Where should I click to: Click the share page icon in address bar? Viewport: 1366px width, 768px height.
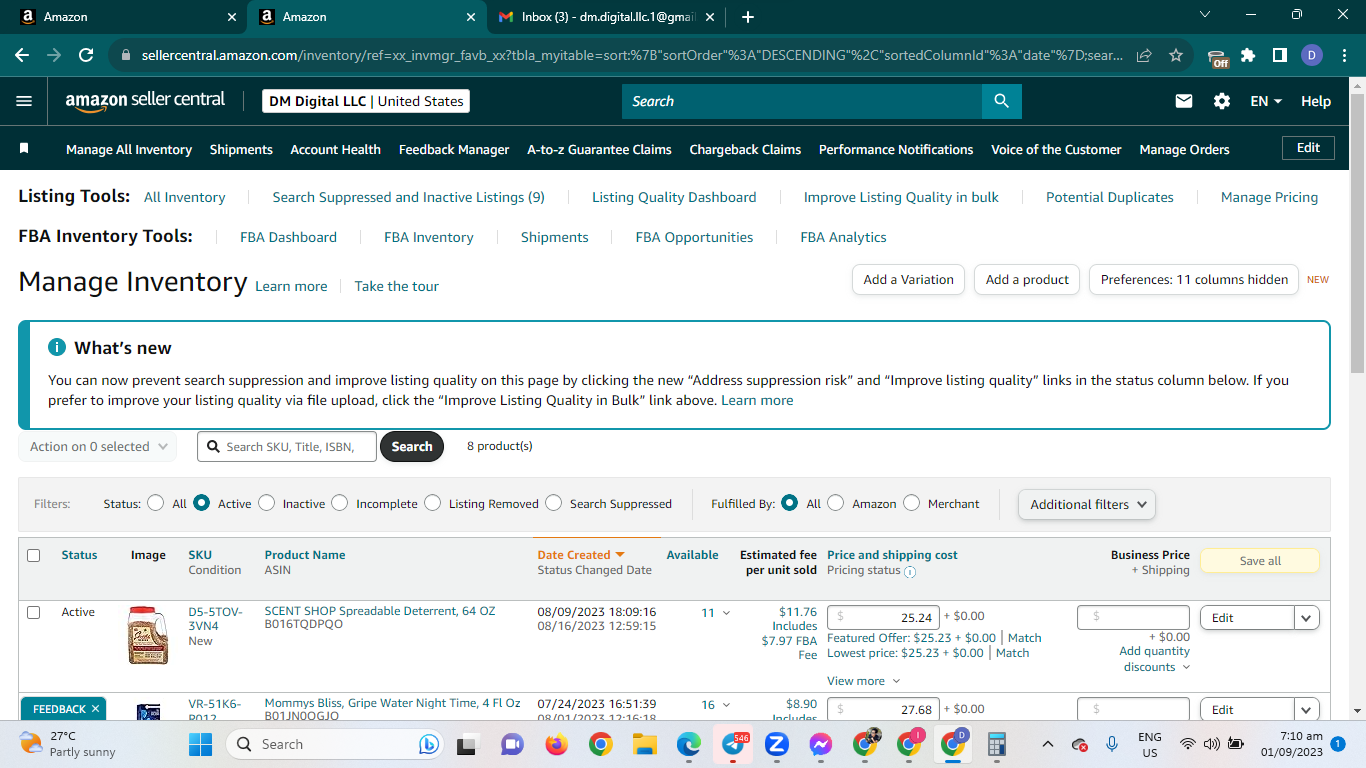1144,55
